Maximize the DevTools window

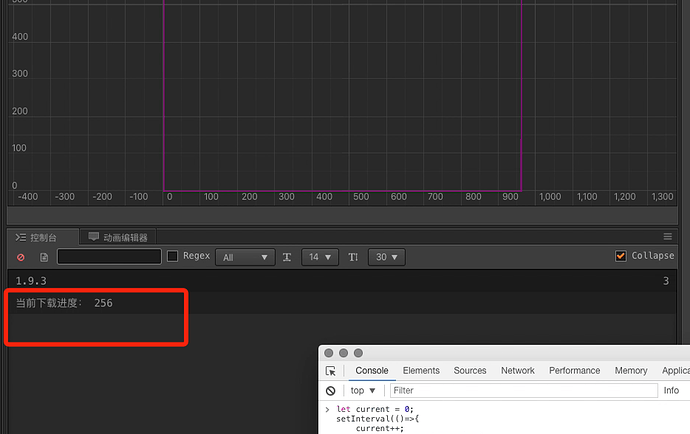(x=359, y=353)
